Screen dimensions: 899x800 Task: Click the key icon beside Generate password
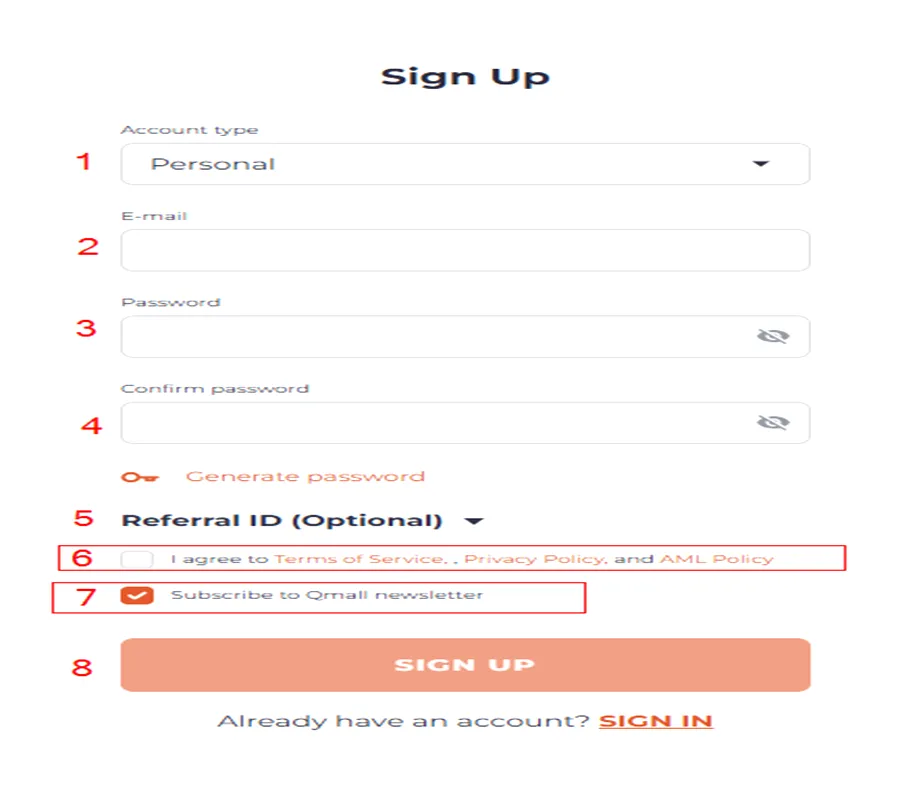pyautogui.click(x=139, y=477)
